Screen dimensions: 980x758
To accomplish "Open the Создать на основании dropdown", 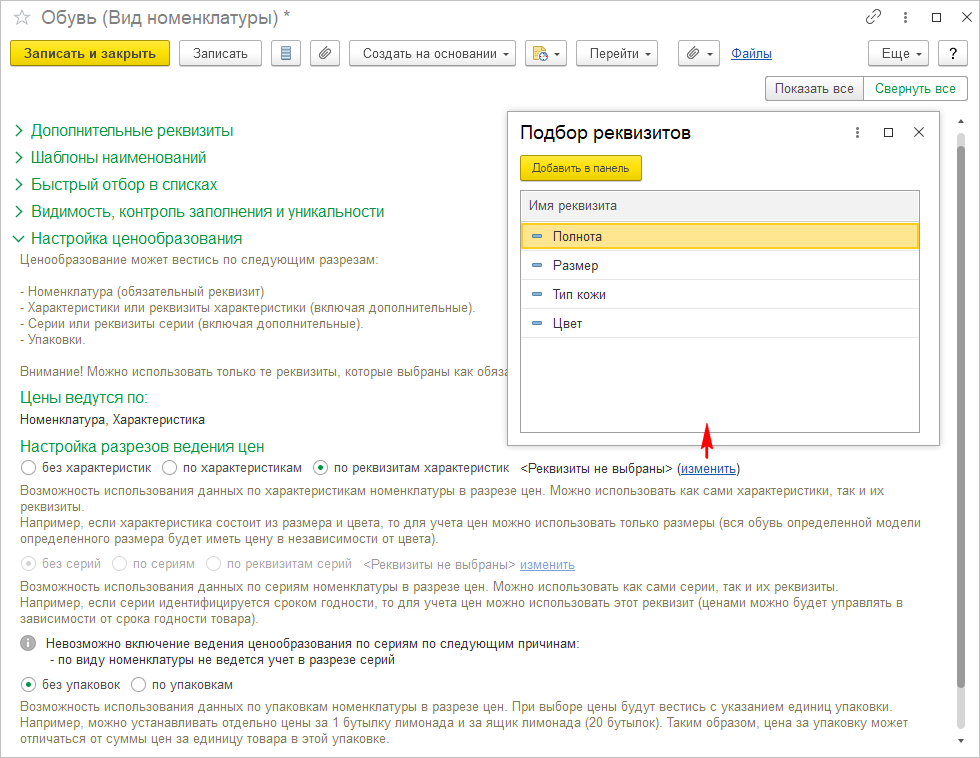I will [x=432, y=54].
